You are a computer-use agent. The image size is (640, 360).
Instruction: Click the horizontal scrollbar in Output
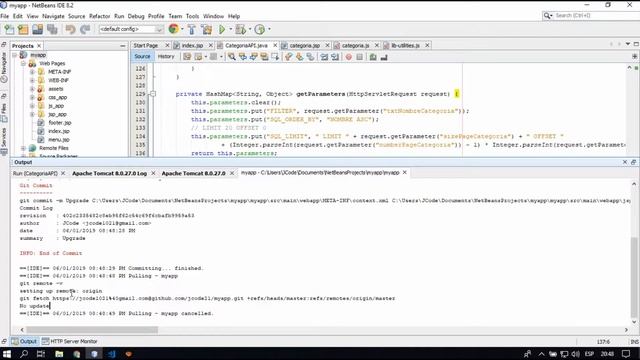(x=92, y=329)
